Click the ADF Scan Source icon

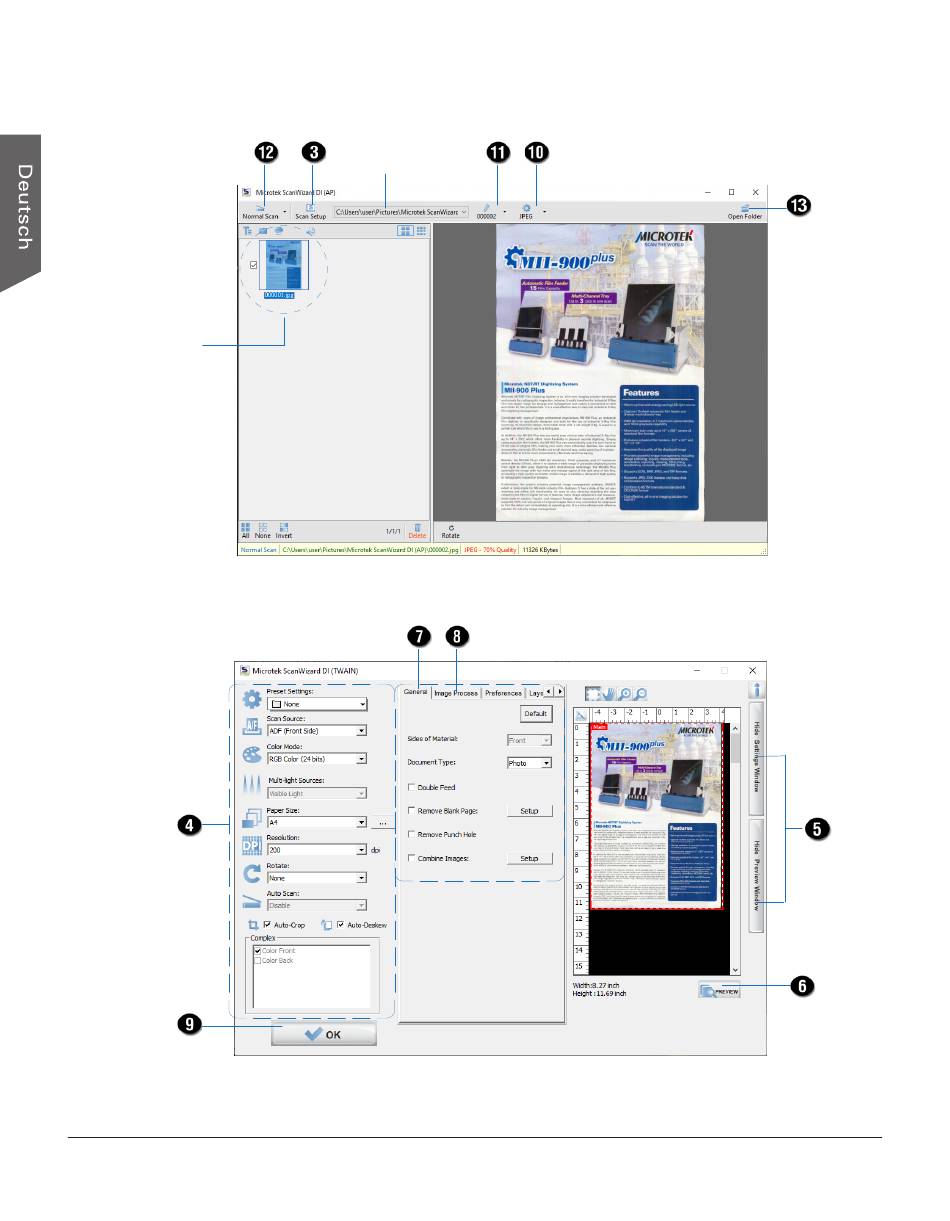253,727
